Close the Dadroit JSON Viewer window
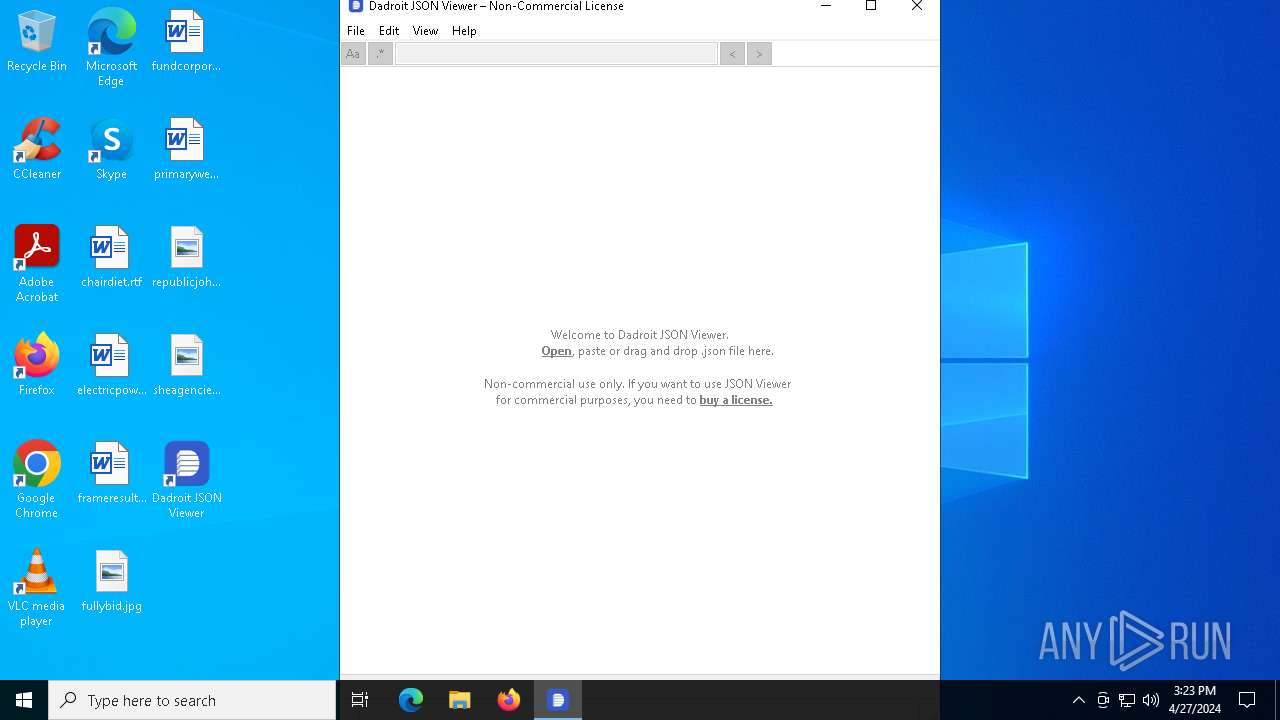This screenshot has height=720, width=1280. [x=917, y=7]
